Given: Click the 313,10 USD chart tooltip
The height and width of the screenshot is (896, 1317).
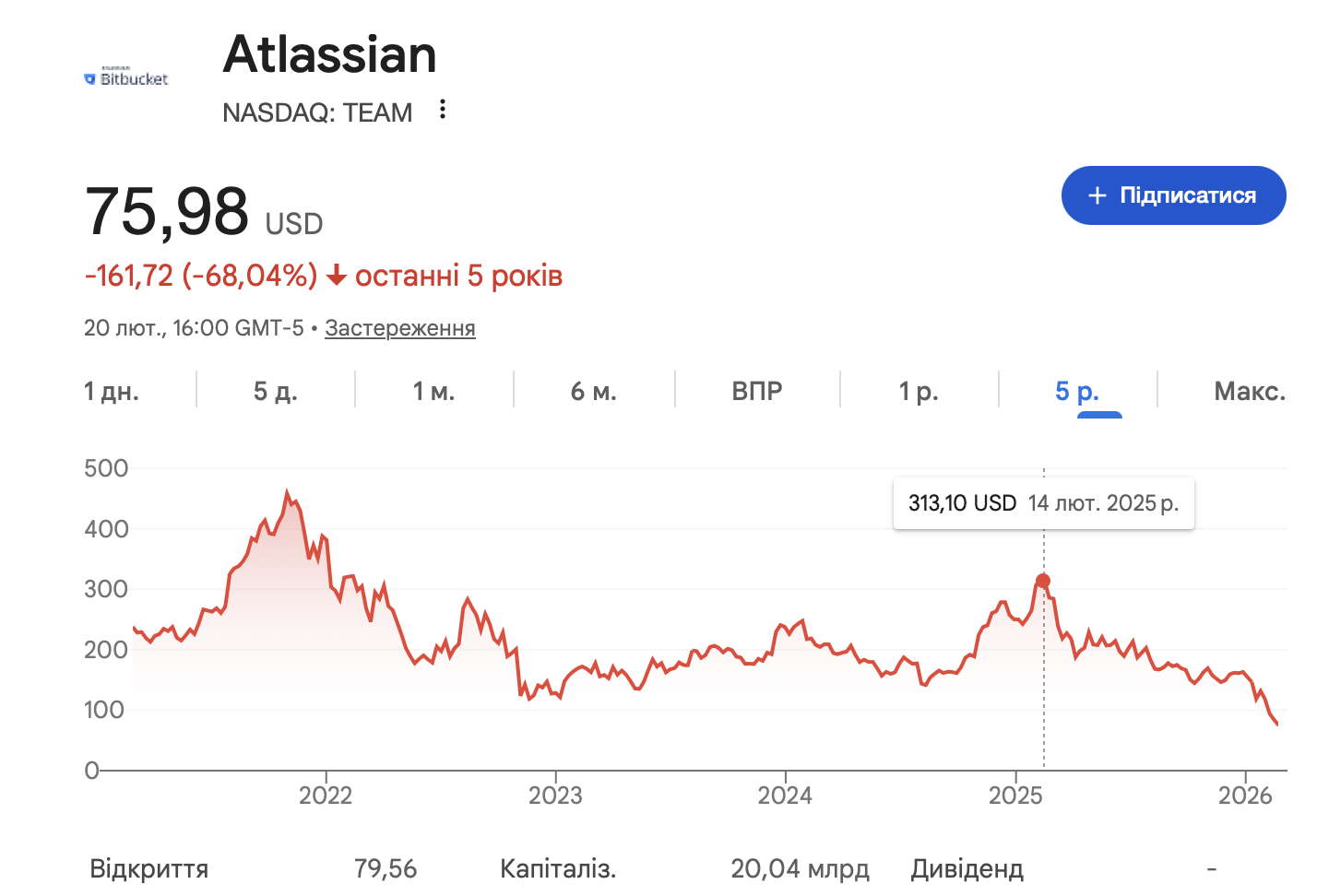Looking at the screenshot, I should point(1043,503).
